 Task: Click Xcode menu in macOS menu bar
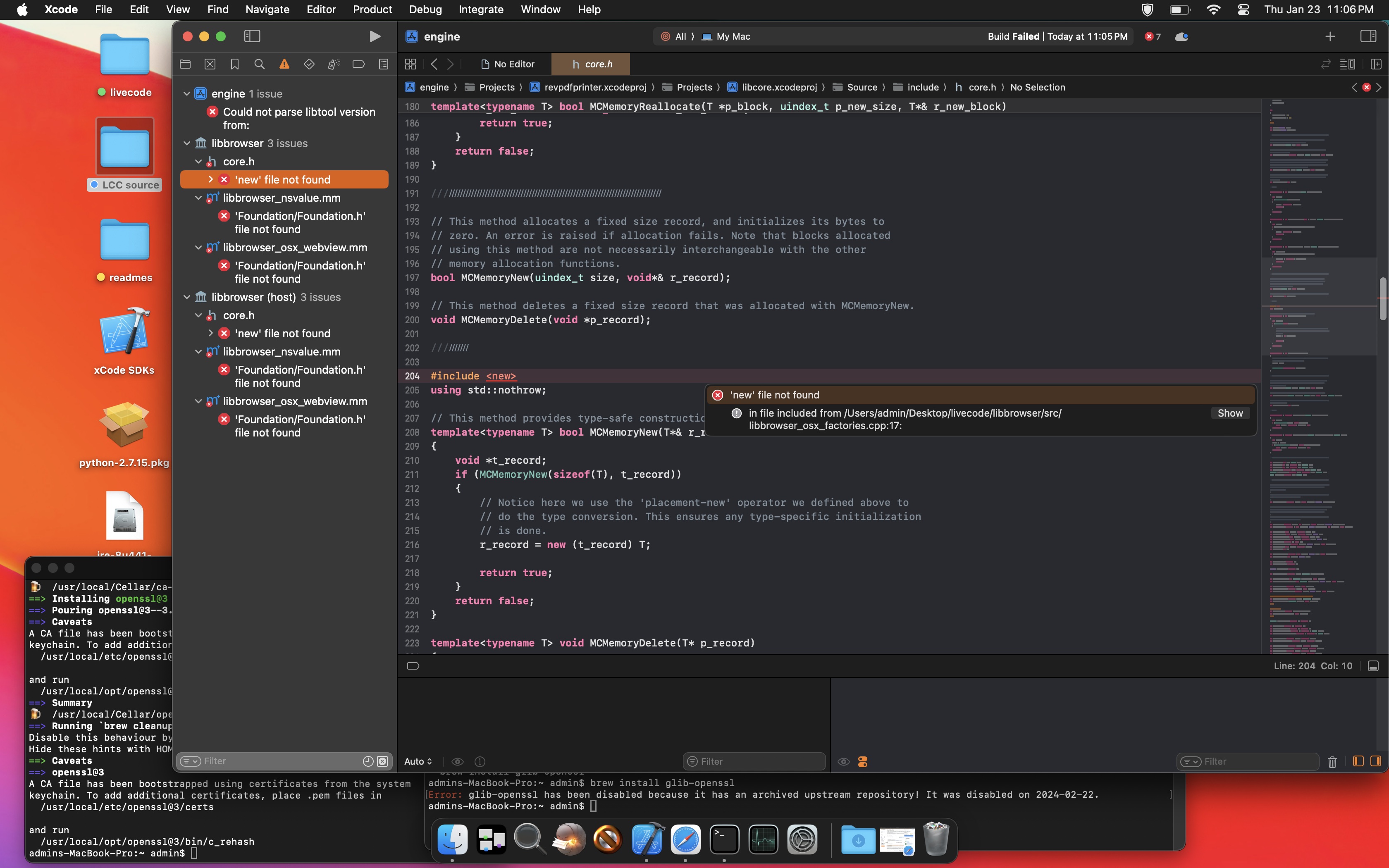61,9
